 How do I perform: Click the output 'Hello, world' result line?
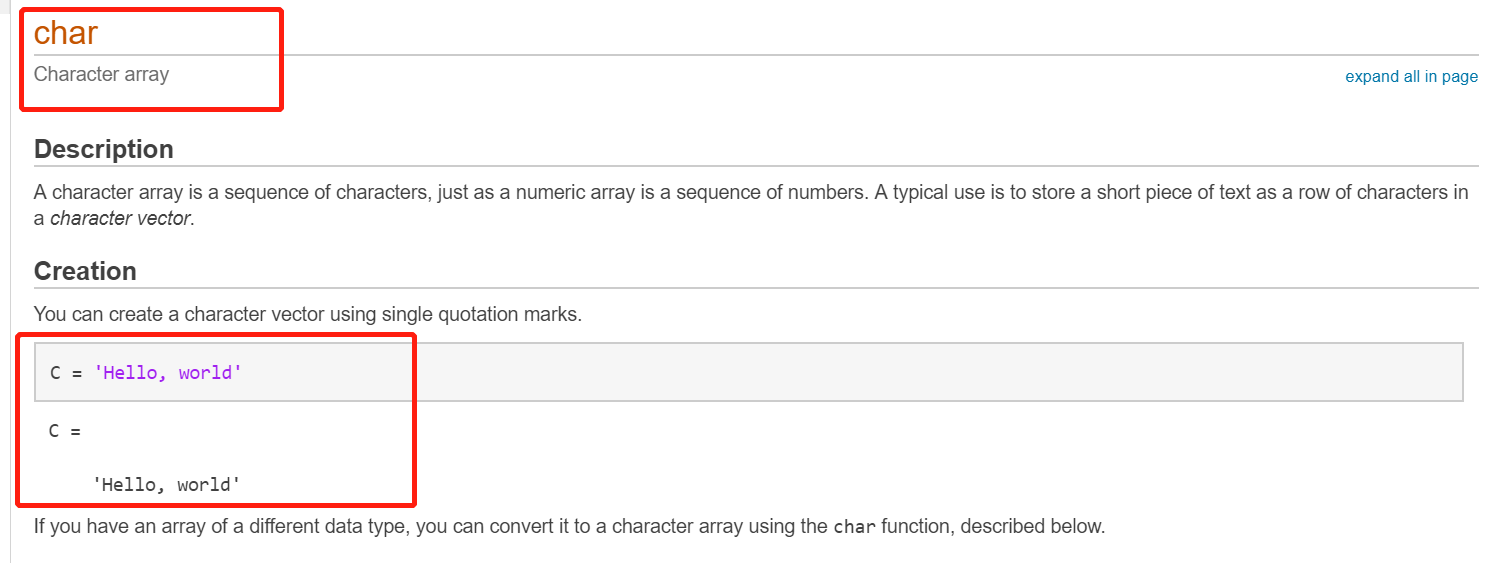(167, 485)
